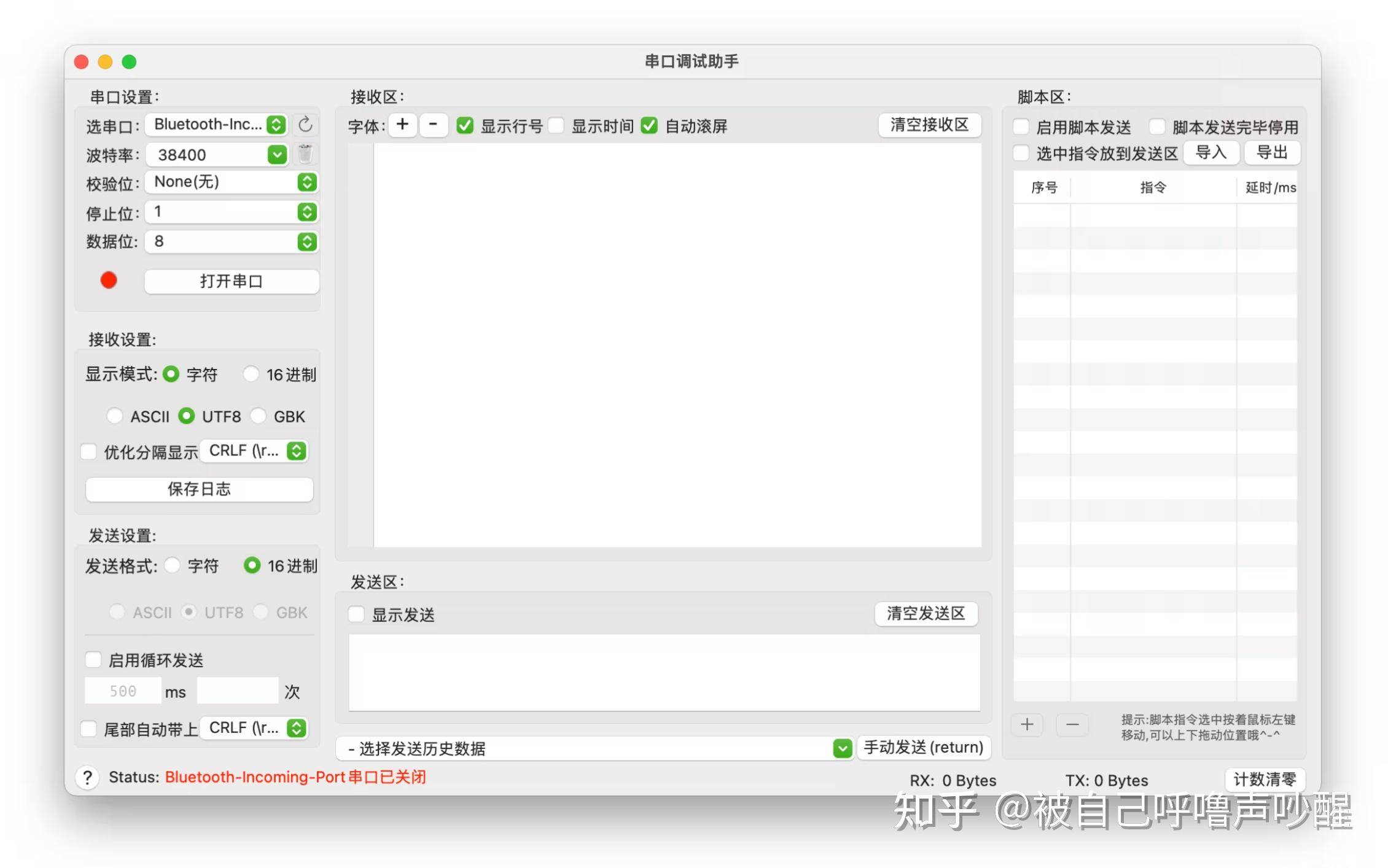Enable the 显示时间 checkbox
1388x868 pixels.
tap(556, 126)
